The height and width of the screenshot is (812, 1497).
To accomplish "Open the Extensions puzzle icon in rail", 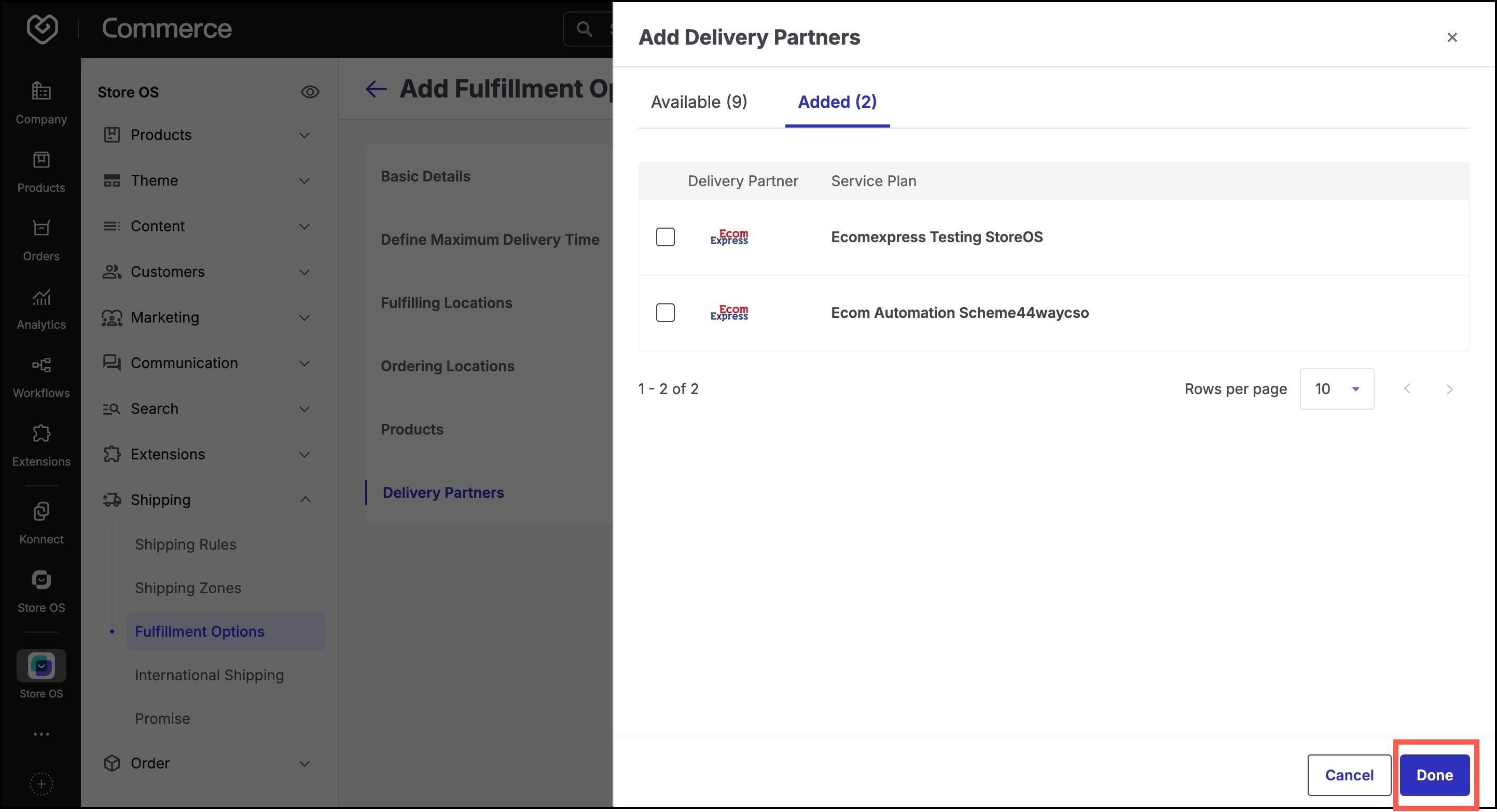I will [x=41, y=434].
